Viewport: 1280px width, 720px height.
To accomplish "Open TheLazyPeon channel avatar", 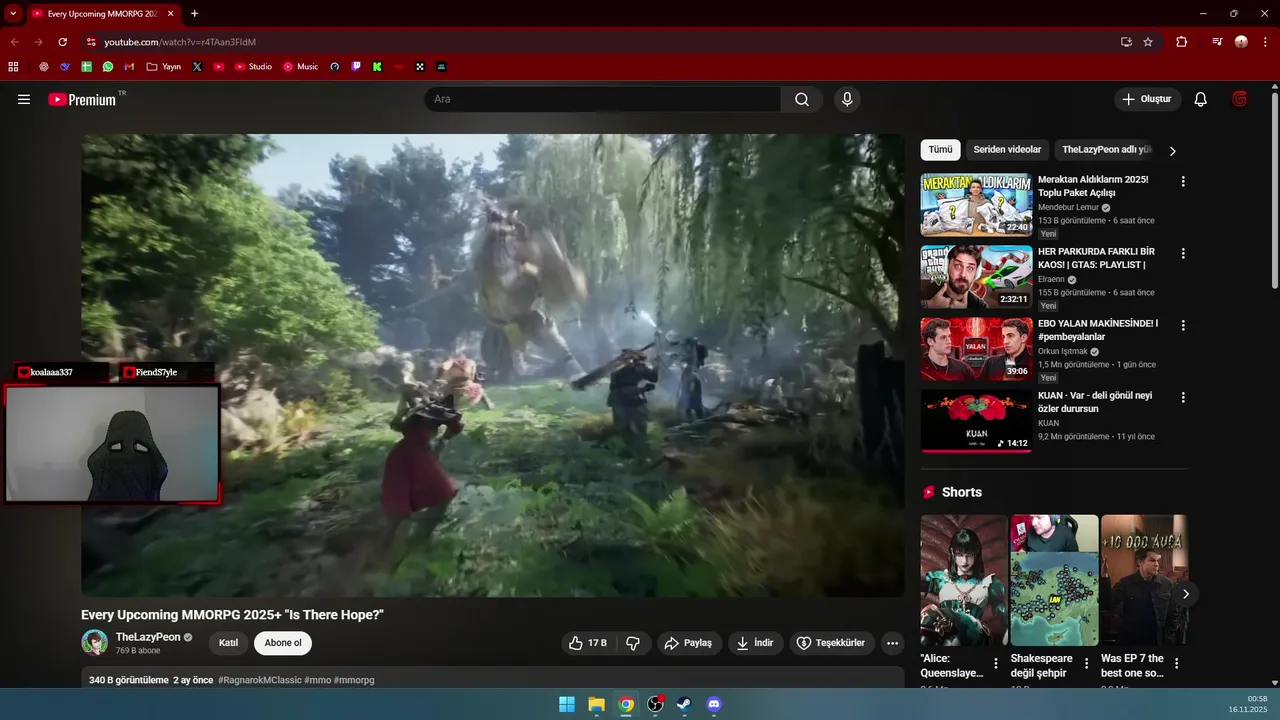I will 95,643.
